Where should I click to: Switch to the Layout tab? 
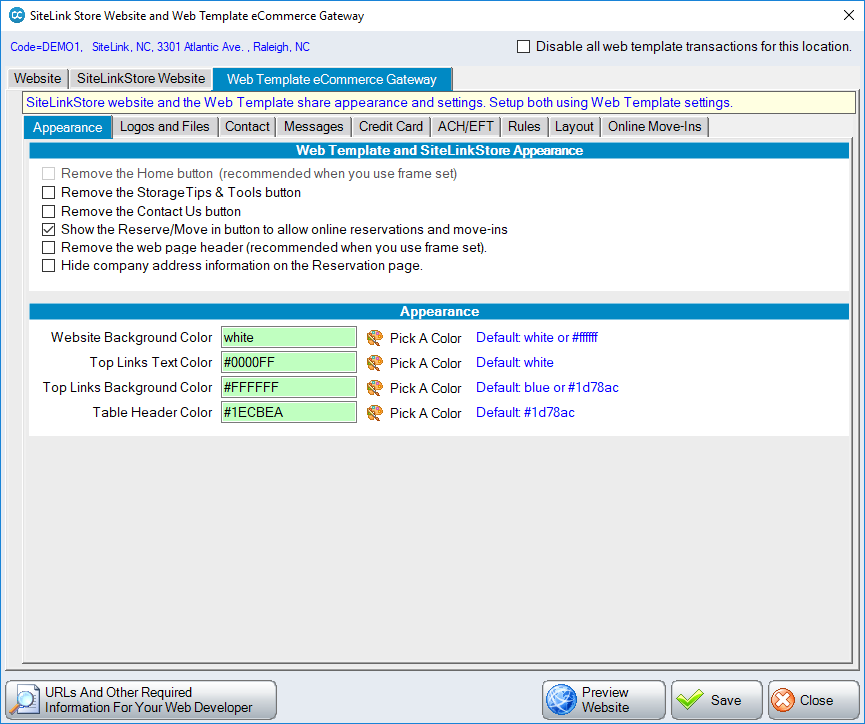coord(574,126)
